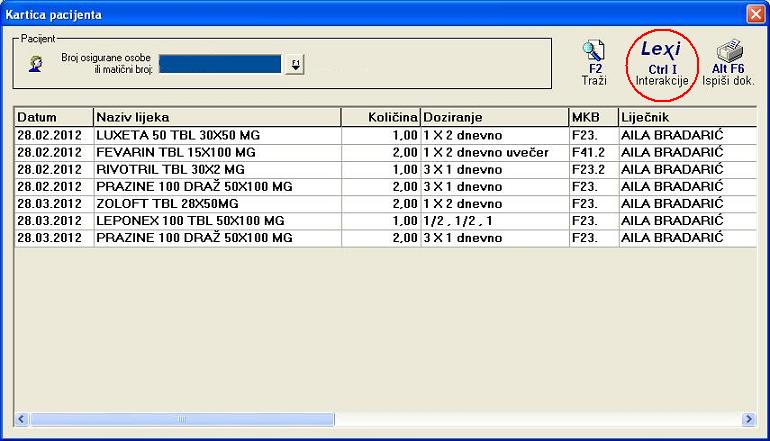The height and width of the screenshot is (441, 770).
Task: Click the Količina column header
Action: [381, 117]
